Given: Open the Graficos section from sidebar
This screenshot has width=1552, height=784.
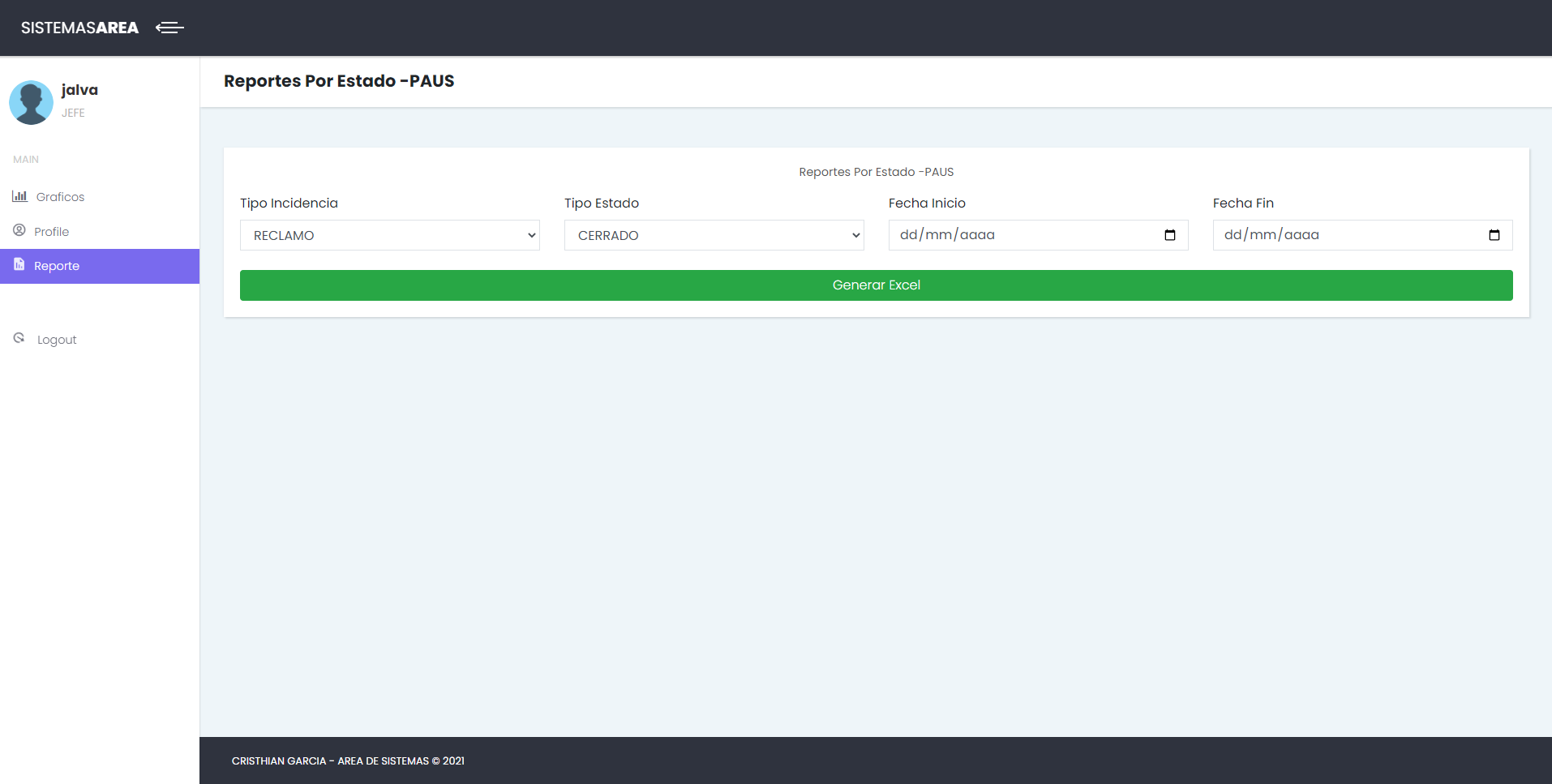Looking at the screenshot, I should (60, 196).
